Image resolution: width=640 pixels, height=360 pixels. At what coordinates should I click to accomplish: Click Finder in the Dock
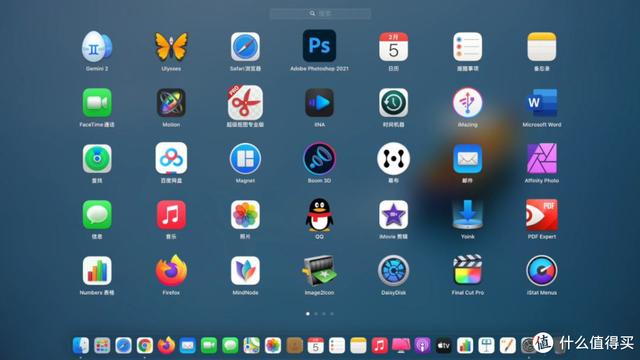tap(81, 346)
